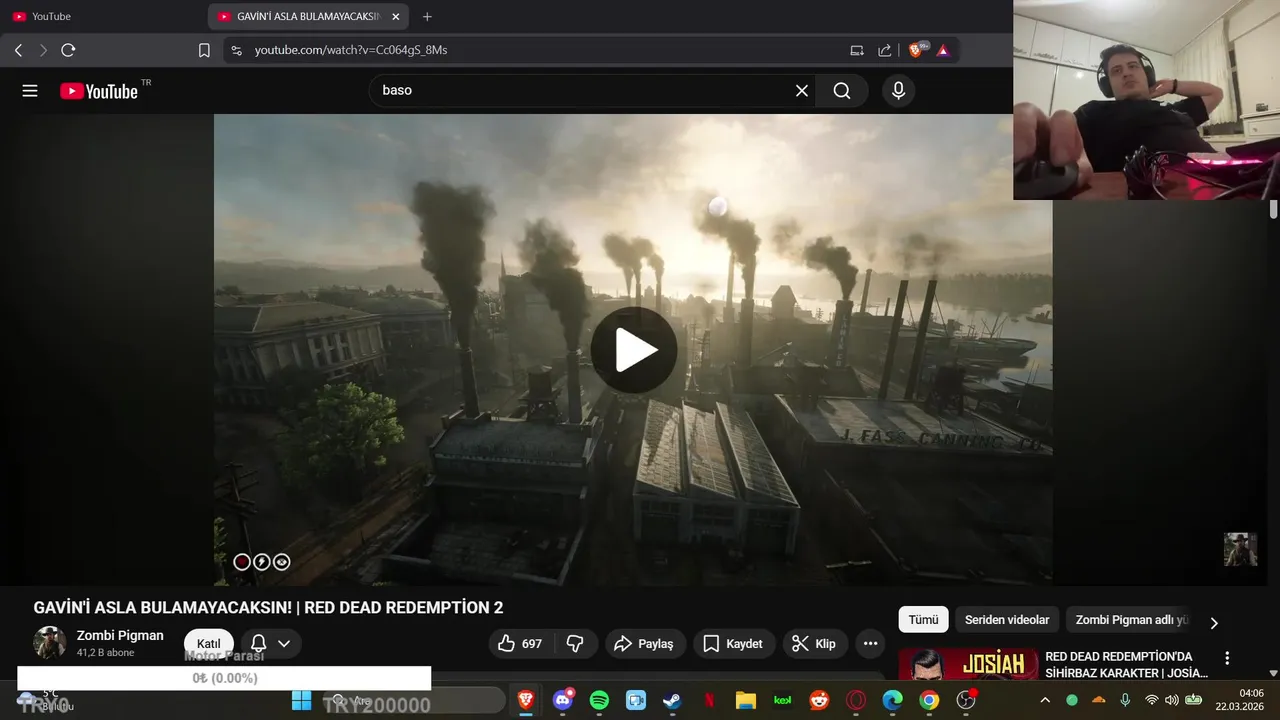Open the Windows Start menu
Image resolution: width=1280 pixels, height=720 pixels.
[x=301, y=700]
